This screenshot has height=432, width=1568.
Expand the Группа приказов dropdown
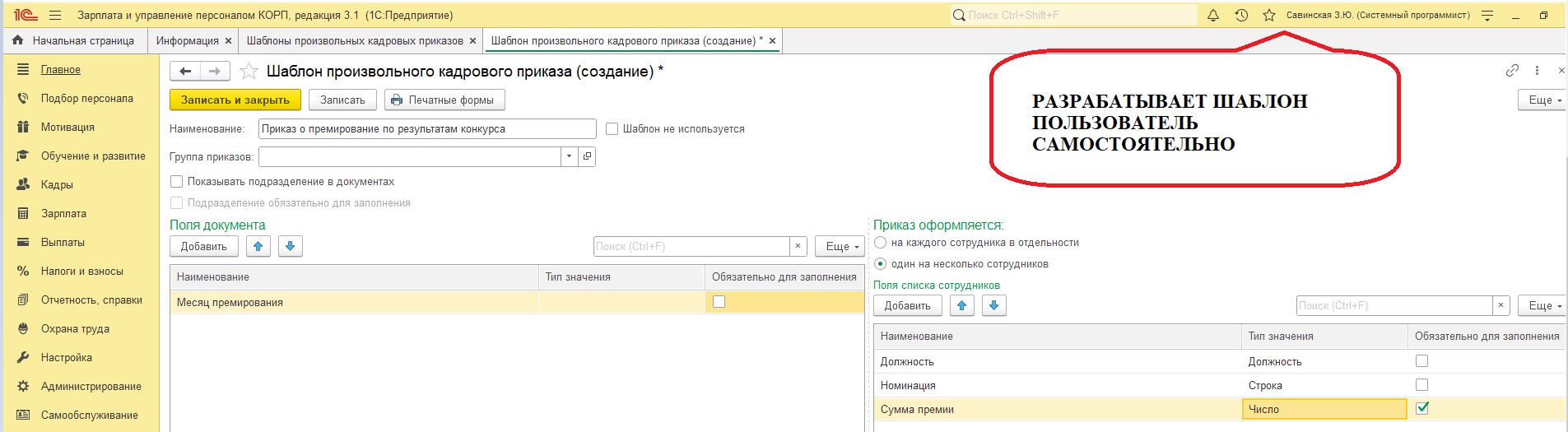tap(570, 156)
